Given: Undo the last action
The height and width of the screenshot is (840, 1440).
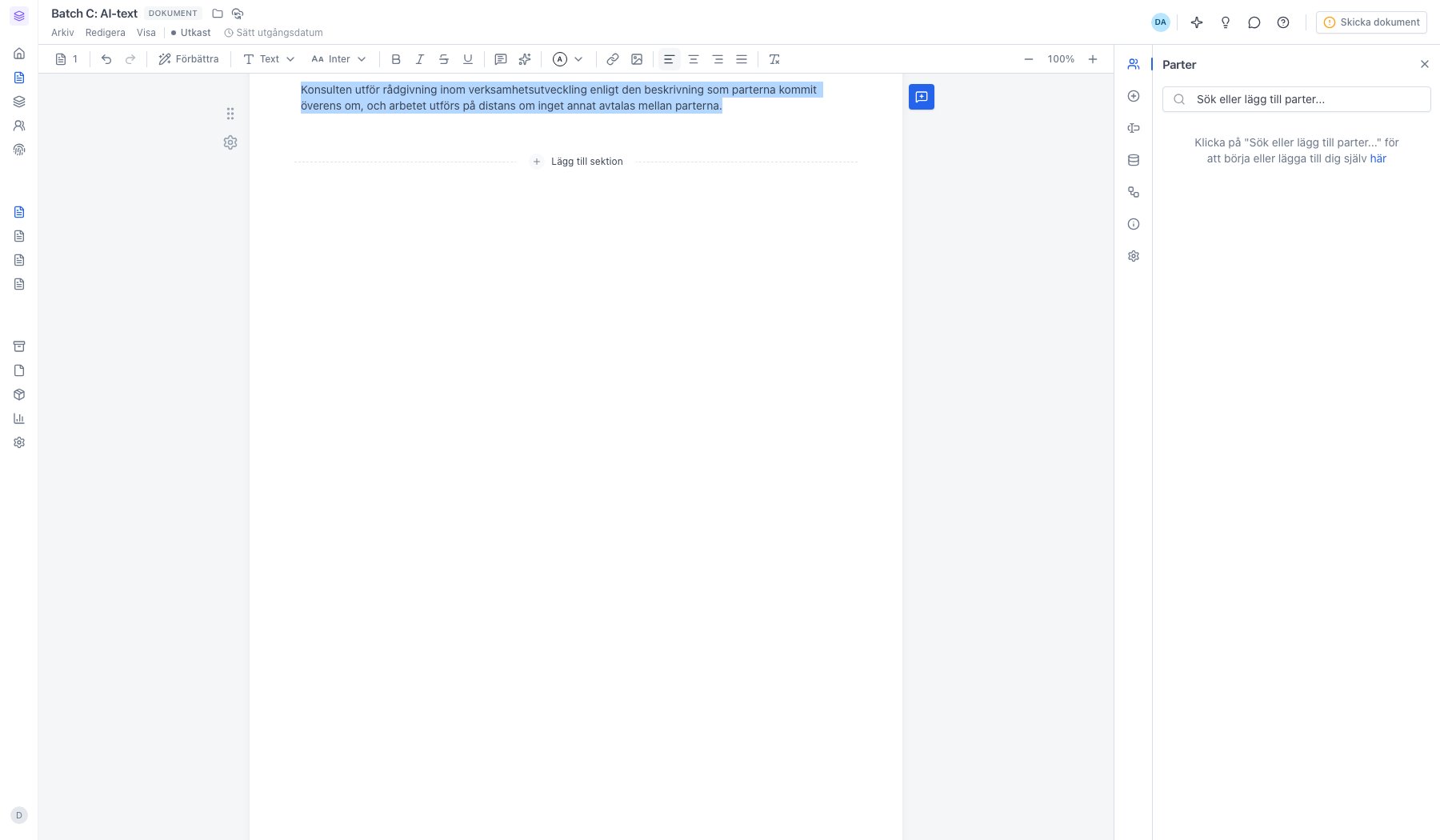Looking at the screenshot, I should 106,59.
